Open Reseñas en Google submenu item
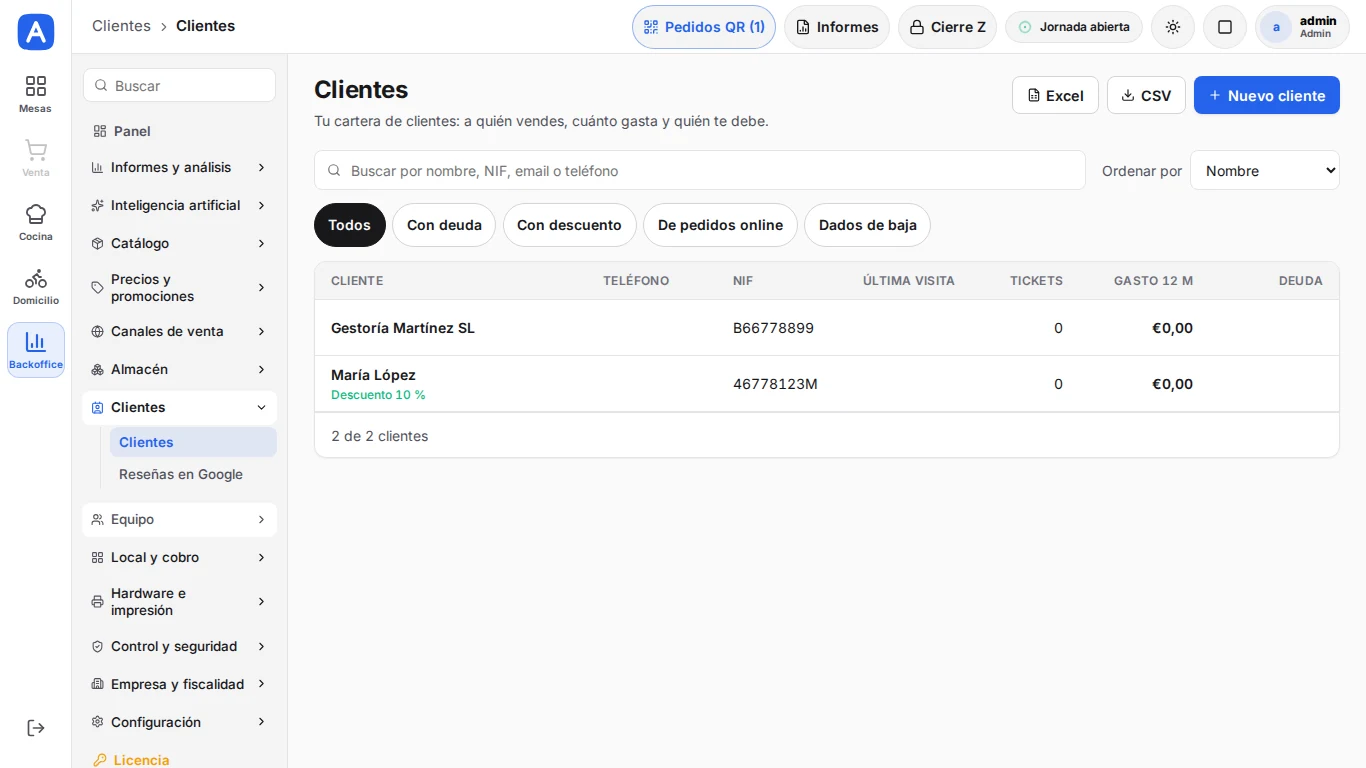The width and height of the screenshot is (1366, 768). (x=181, y=474)
